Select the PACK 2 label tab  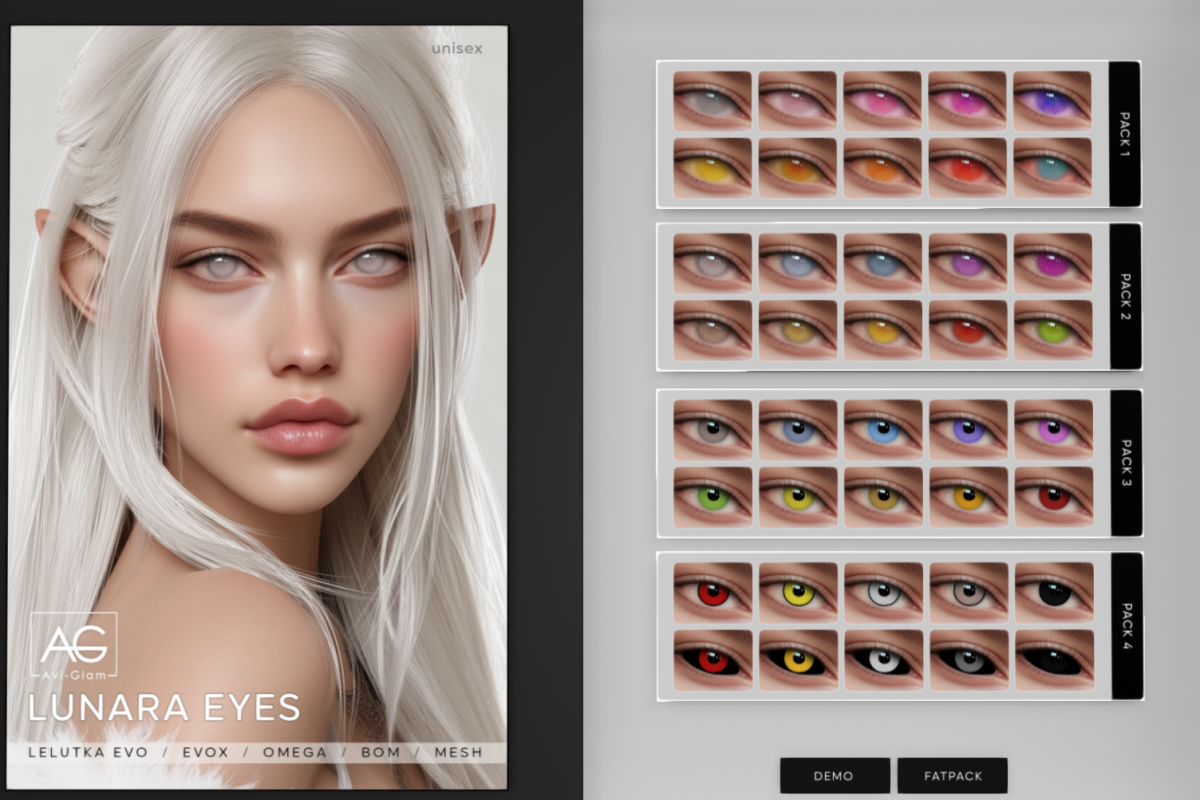click(1125, 296)
